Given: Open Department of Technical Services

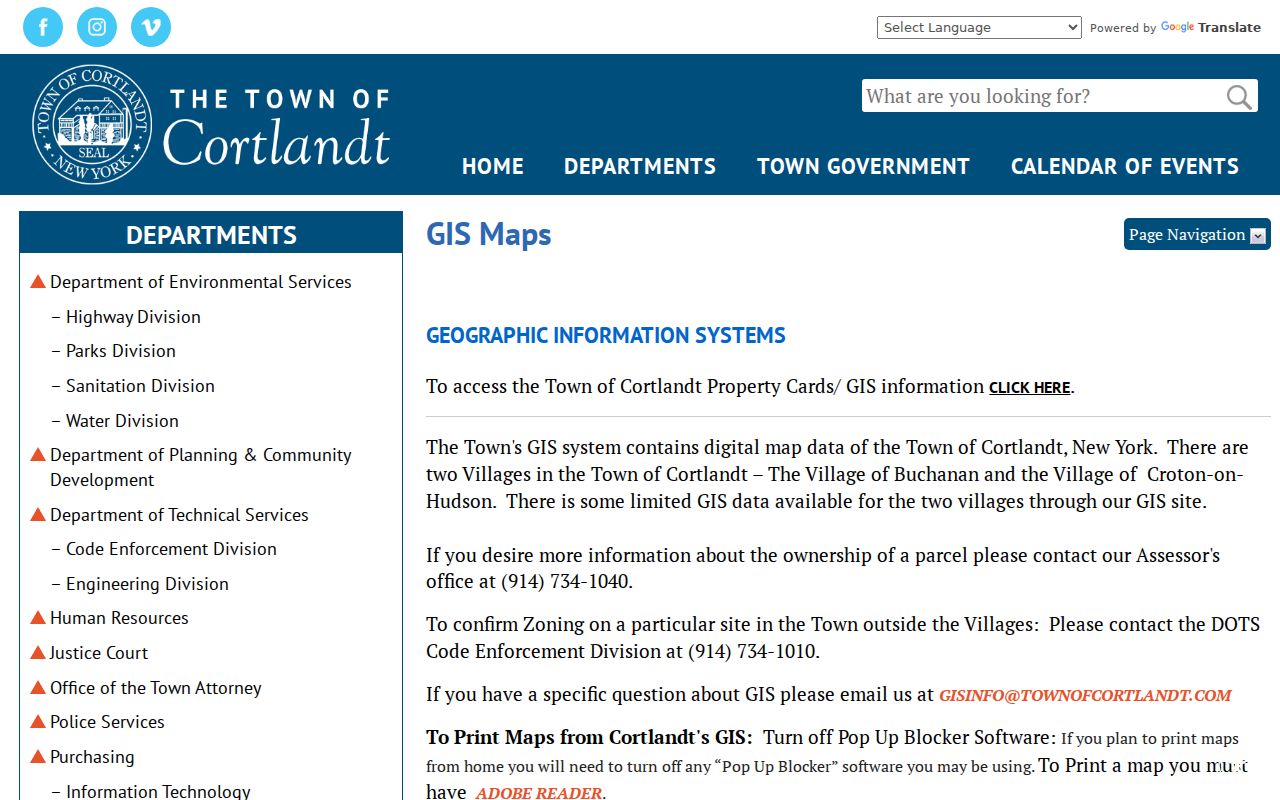Looking at the screenshot, I should coord(179,515).
